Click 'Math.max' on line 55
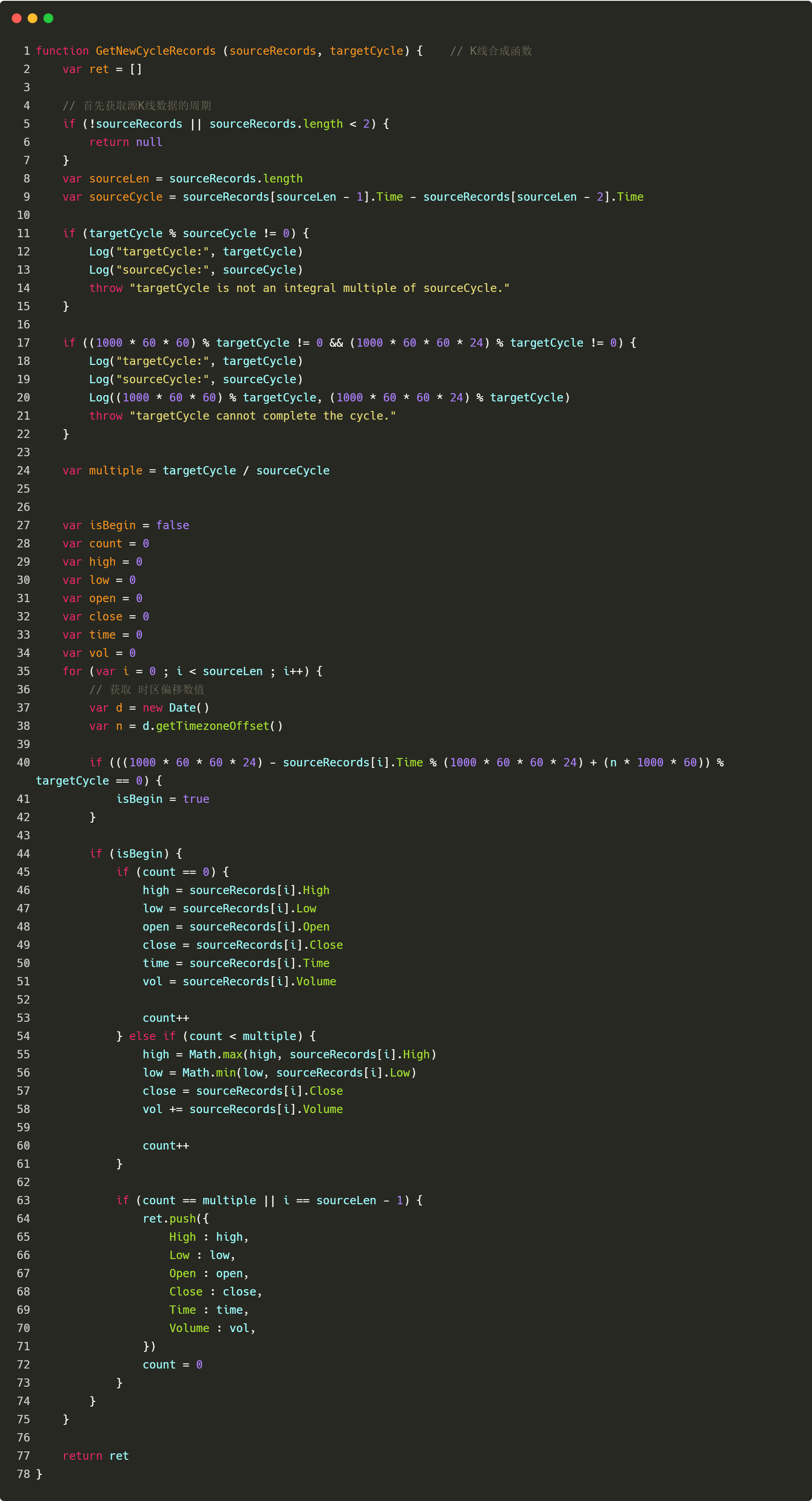812x1501 pixels. pyautogui.click(x=216, y=1055)
